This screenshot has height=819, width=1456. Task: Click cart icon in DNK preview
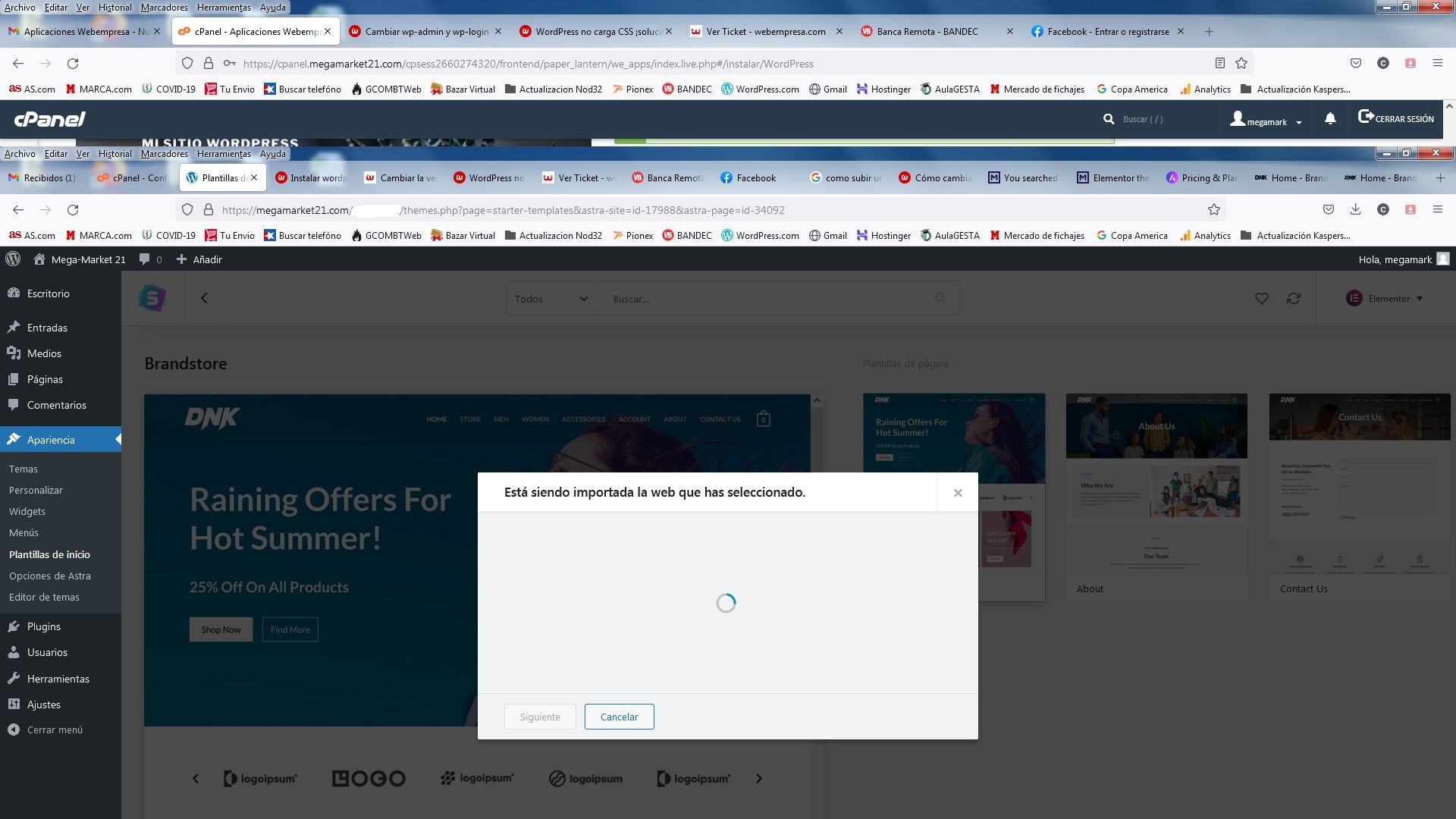click(764, 419)
